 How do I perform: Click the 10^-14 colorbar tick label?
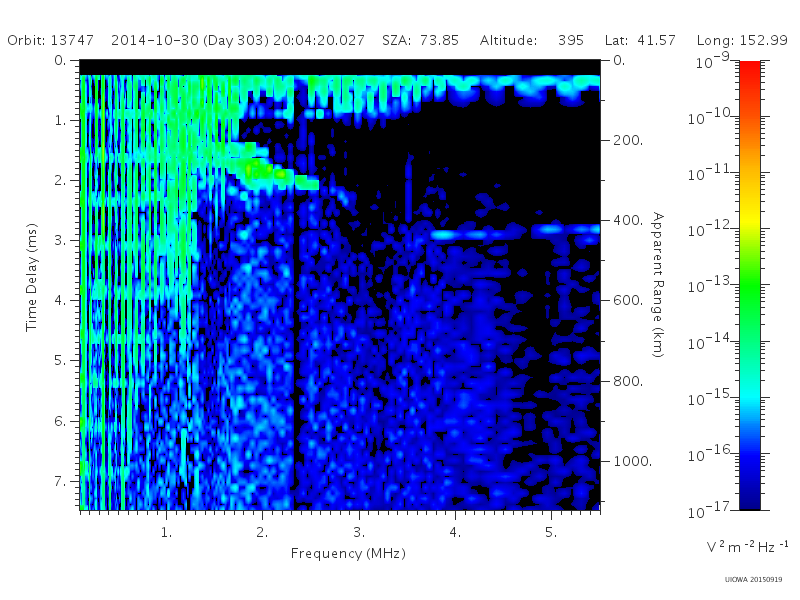click(x=711, y=341)
